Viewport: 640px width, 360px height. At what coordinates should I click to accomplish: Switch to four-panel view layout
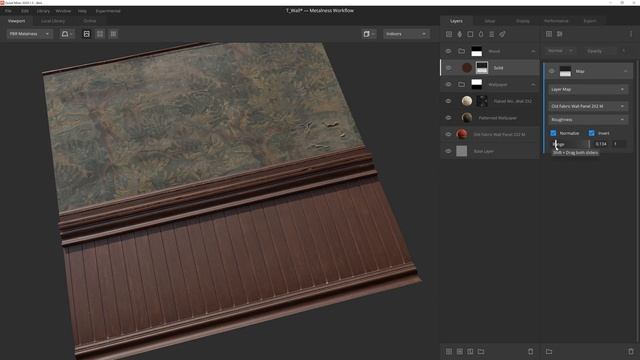tap(100, 34)
